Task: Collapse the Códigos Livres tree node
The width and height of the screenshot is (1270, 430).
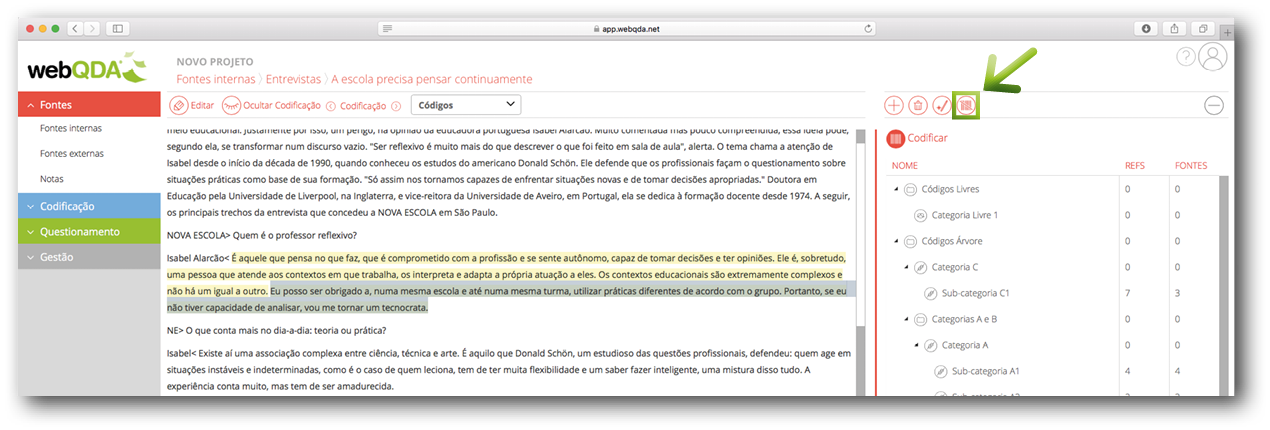Action: [x=896, y=189]
